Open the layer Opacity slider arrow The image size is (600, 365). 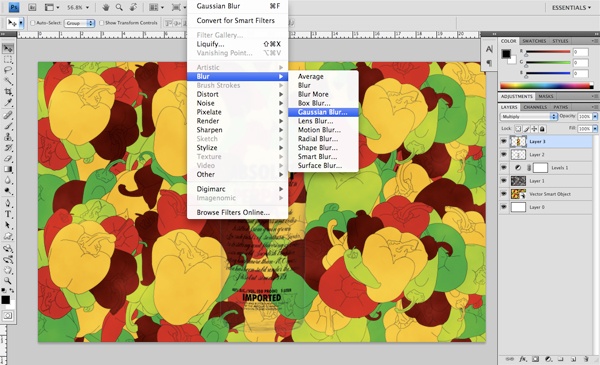click(x=595, y=116)
